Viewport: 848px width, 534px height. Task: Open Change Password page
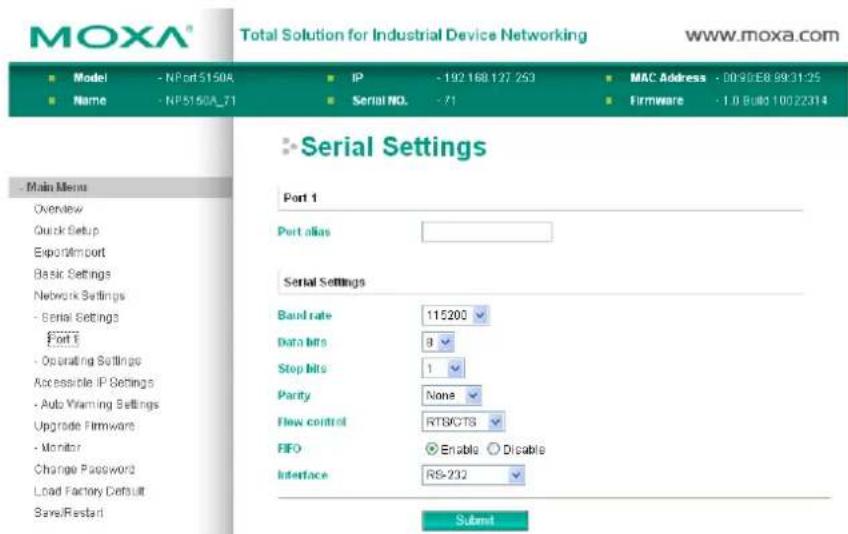pyautogui.click(x=84, y=469)
